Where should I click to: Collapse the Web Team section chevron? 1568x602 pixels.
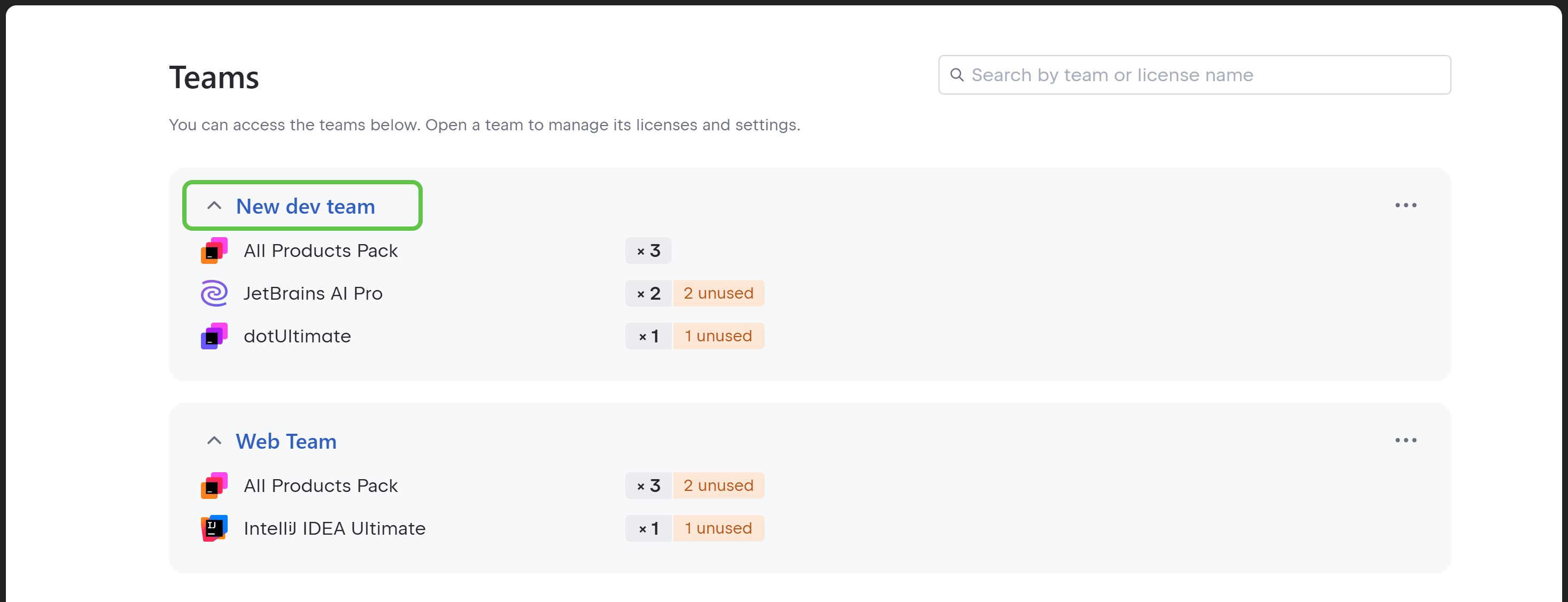214,441
